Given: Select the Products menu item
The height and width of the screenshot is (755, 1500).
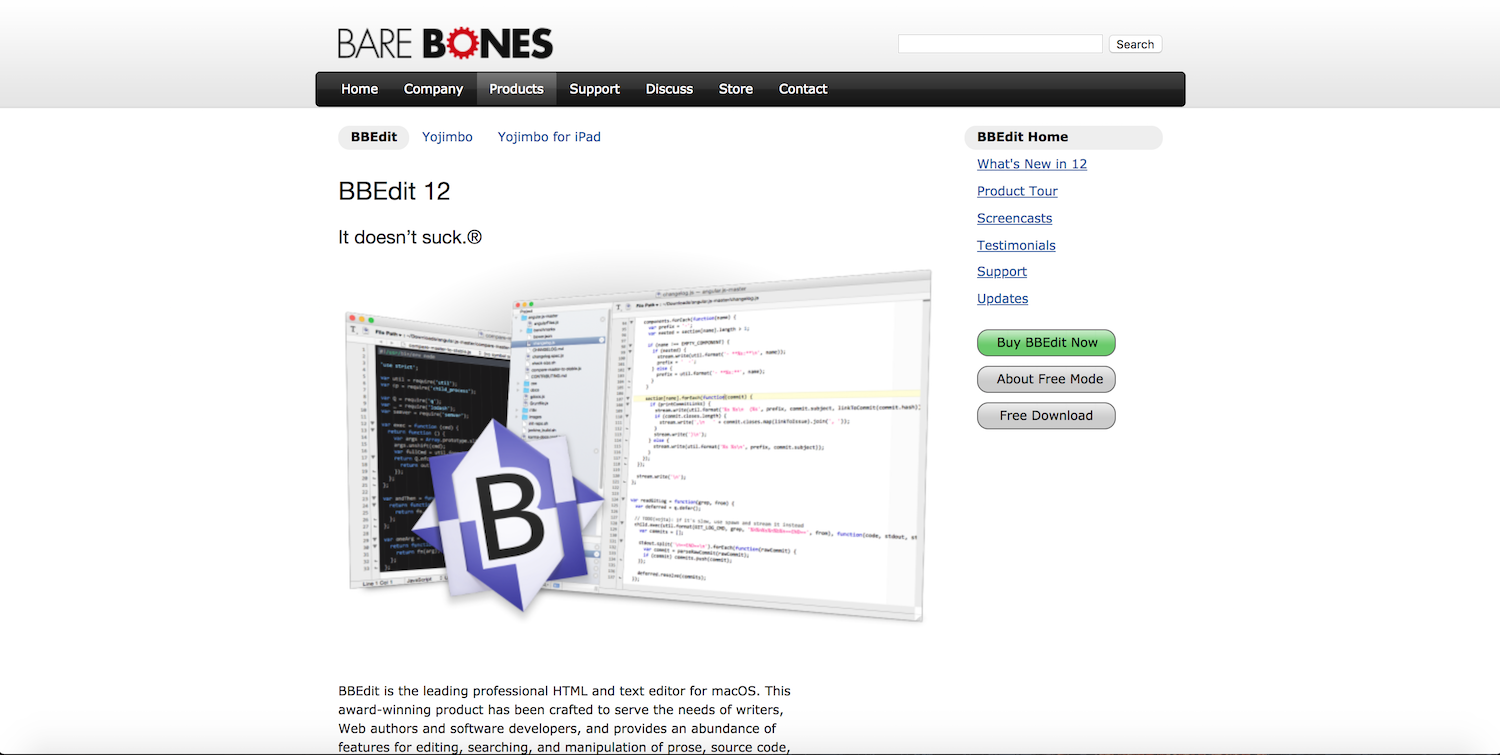Looking at the screenshot, I should [x=516, y=89].
